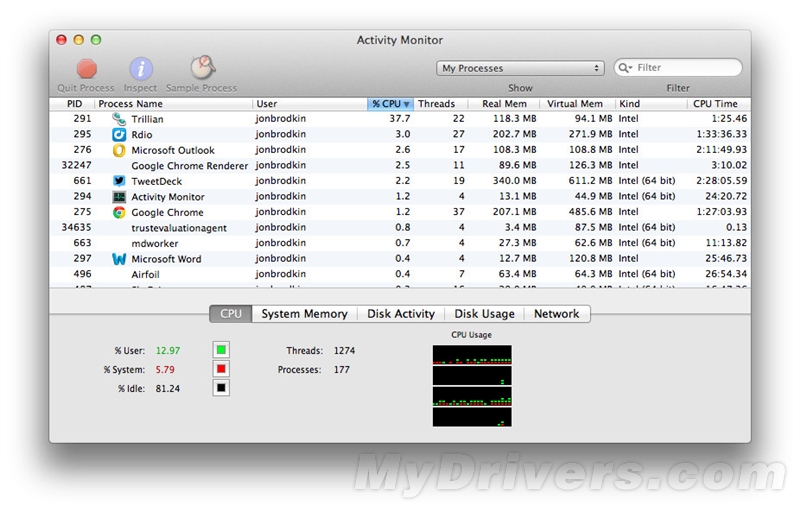Click Rdio's CPU time 1:33:36.33
800x511 pixels.
pyautogui.click(x=721, y=134)
